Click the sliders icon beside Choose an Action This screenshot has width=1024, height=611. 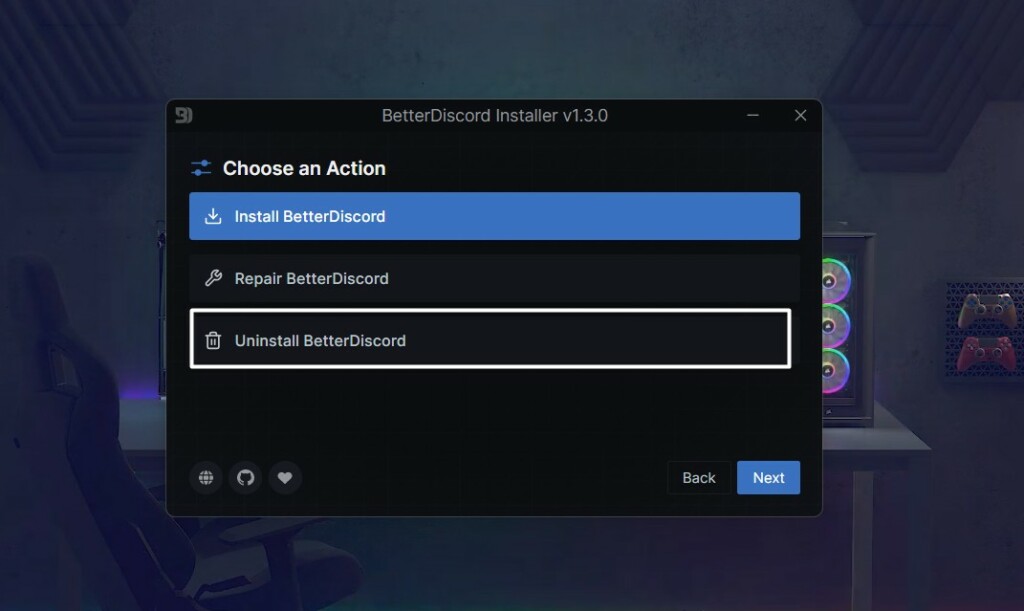click(201, 168)
